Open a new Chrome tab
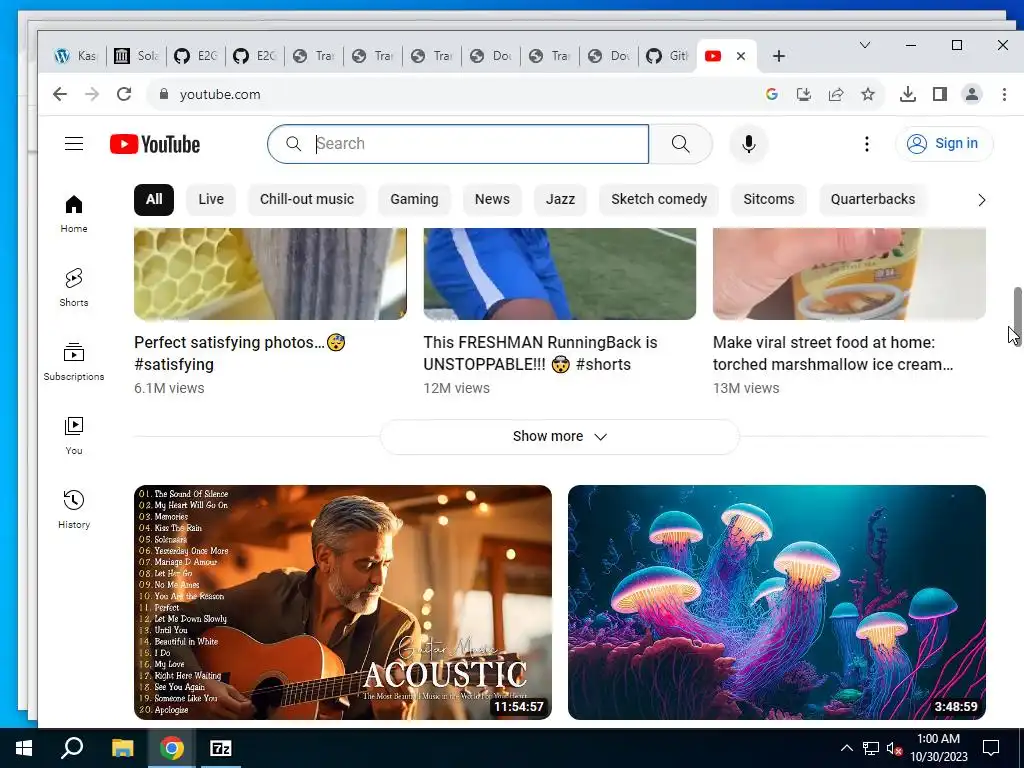This screenshot has width=1024, height=768. coord(778,56)
